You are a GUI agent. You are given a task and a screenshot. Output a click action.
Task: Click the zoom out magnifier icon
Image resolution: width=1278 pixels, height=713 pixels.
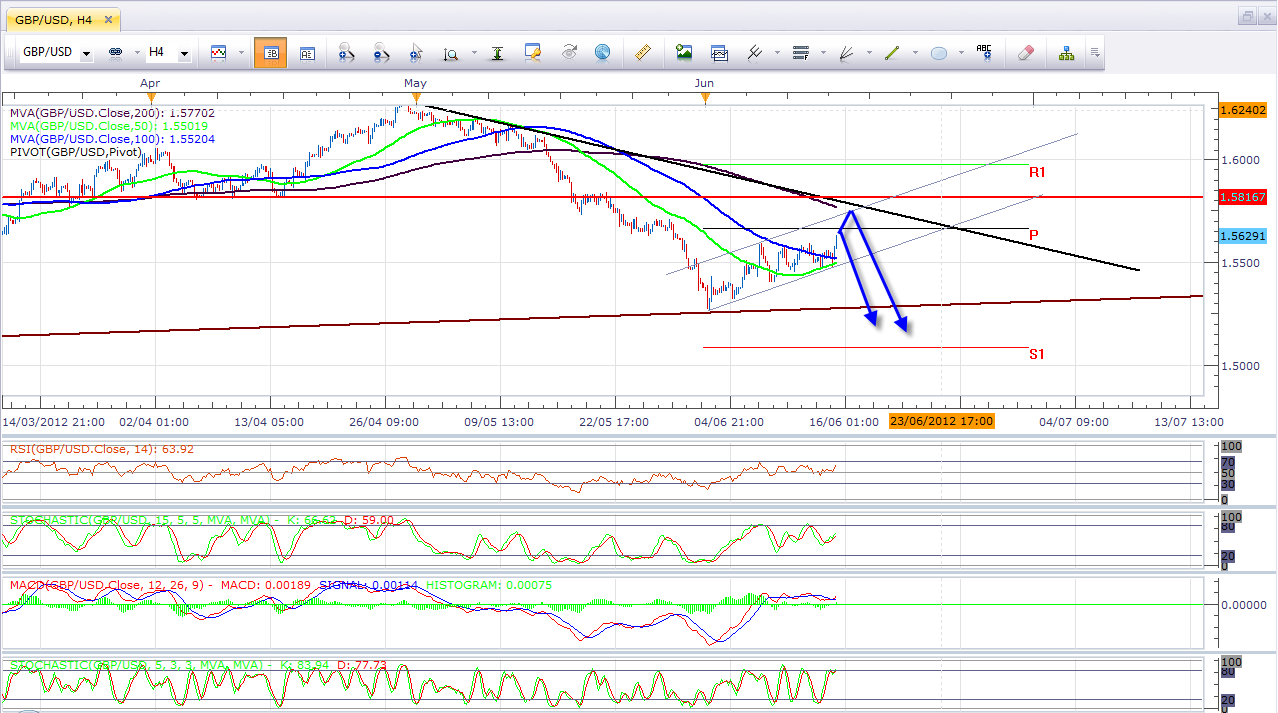click(x=382, y=53)
